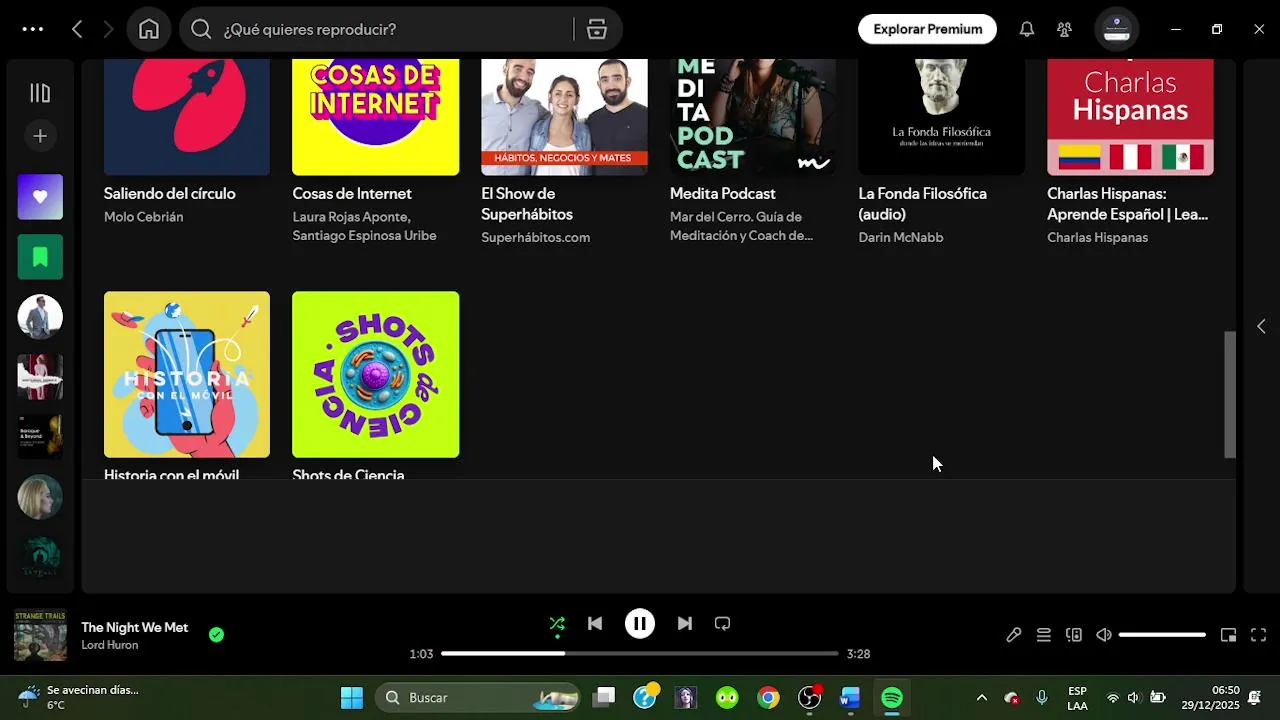Open the weather widget showing 6°C

coord(80,698)
